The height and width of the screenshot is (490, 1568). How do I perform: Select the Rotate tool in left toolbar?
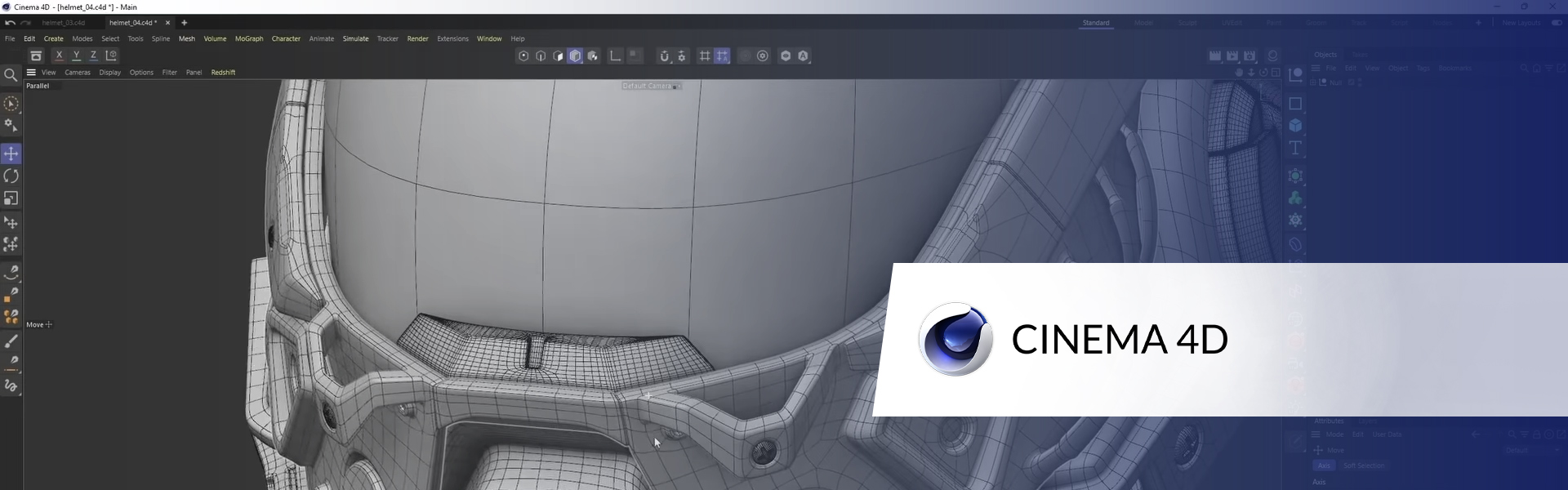(11, 176)
